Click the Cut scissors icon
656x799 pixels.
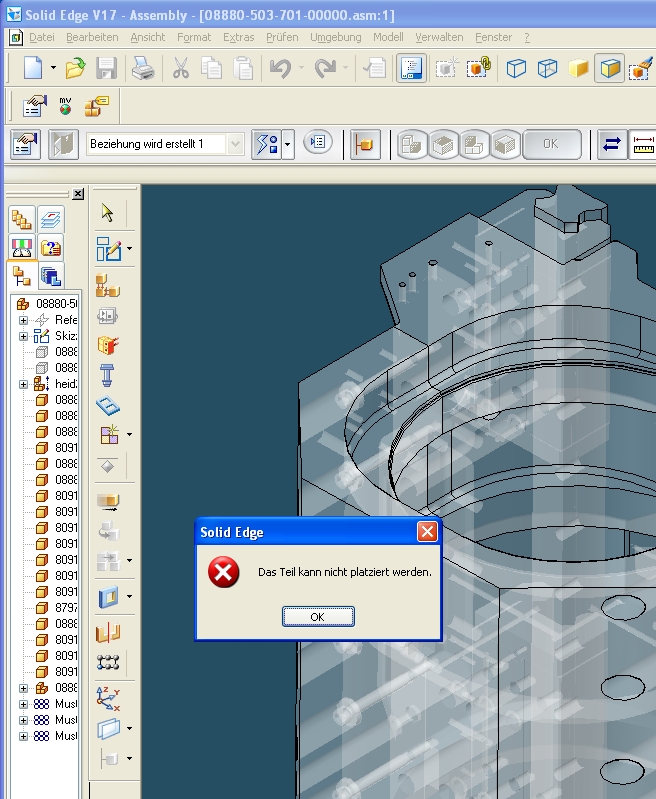coord(180,68)
